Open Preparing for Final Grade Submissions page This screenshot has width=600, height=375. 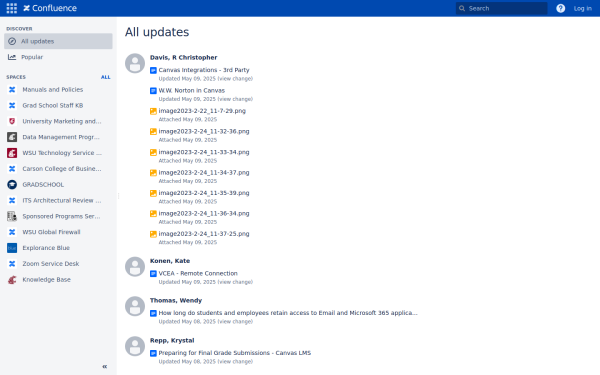coord(235,353)
